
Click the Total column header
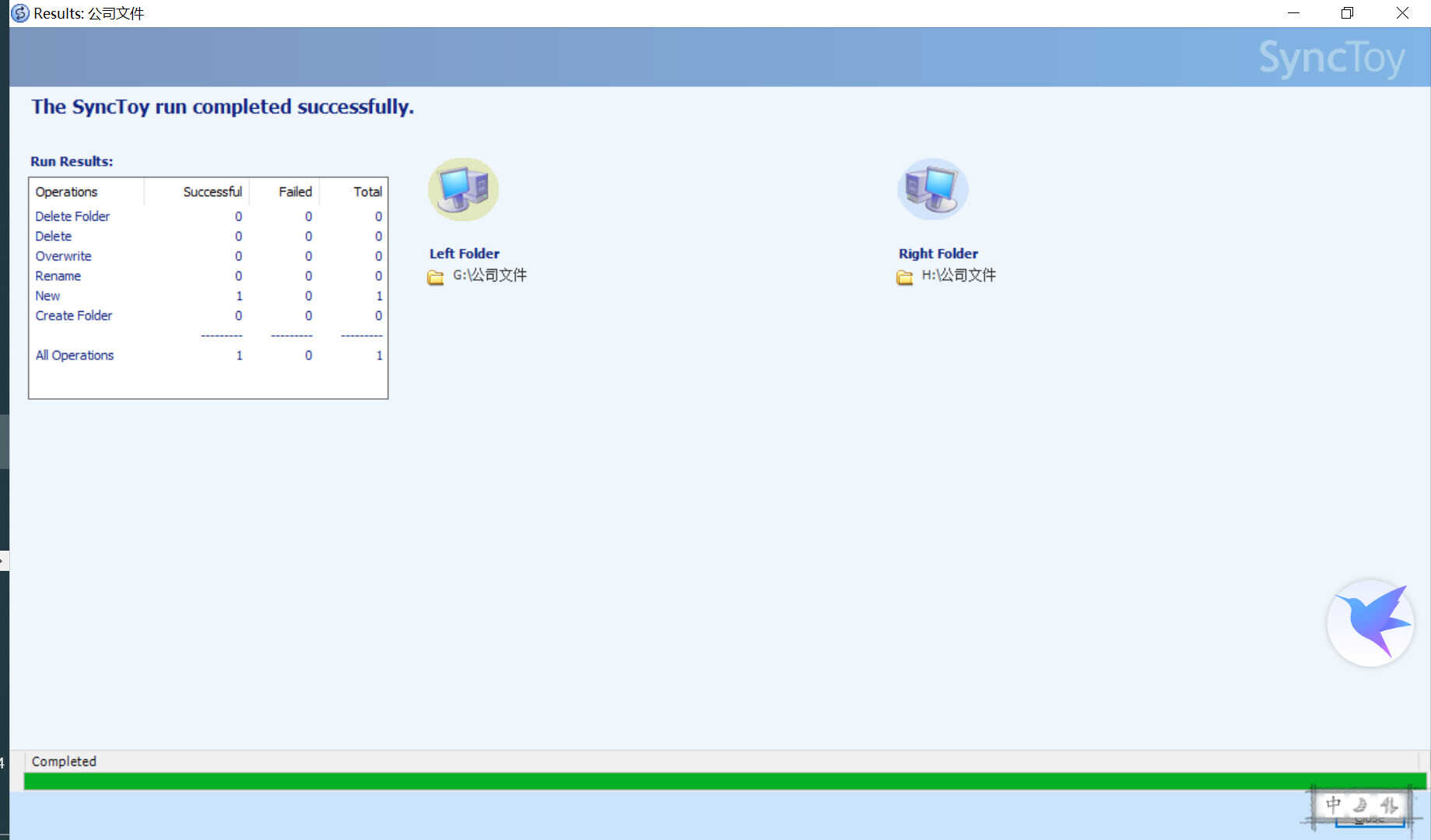coord(367,191)
